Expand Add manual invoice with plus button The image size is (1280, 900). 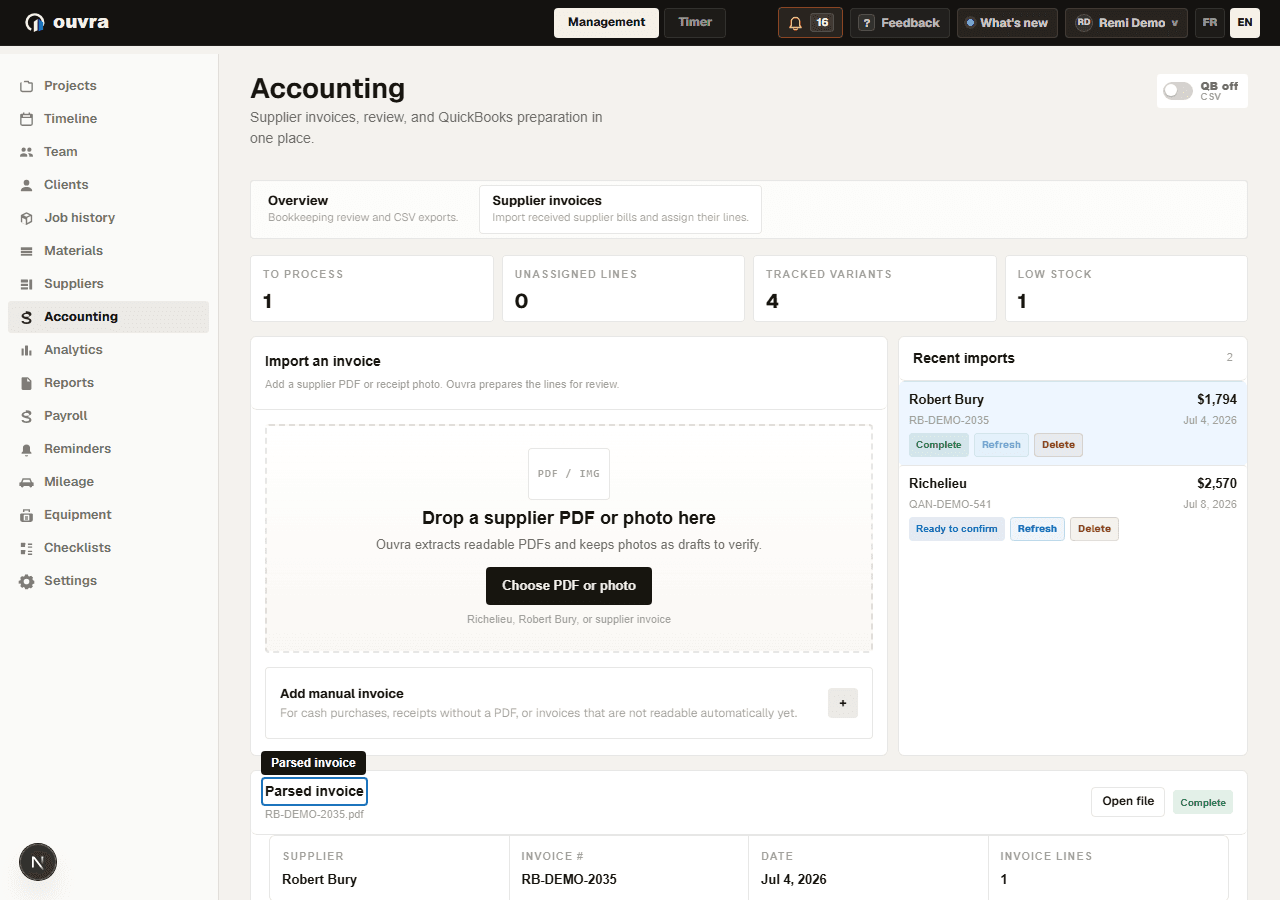click(x=843, y=703)
